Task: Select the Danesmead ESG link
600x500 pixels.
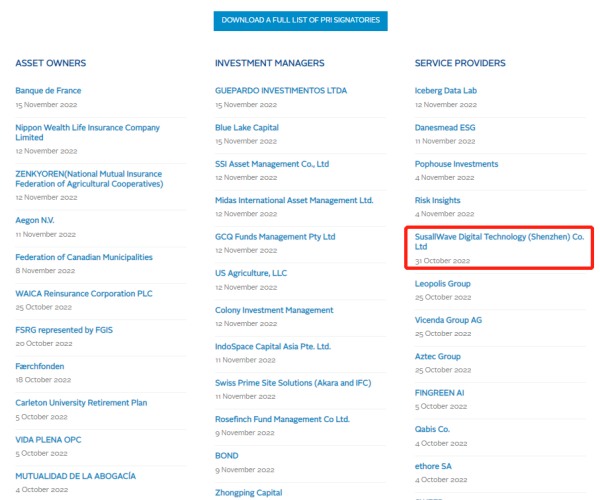Action: [445, 127]
